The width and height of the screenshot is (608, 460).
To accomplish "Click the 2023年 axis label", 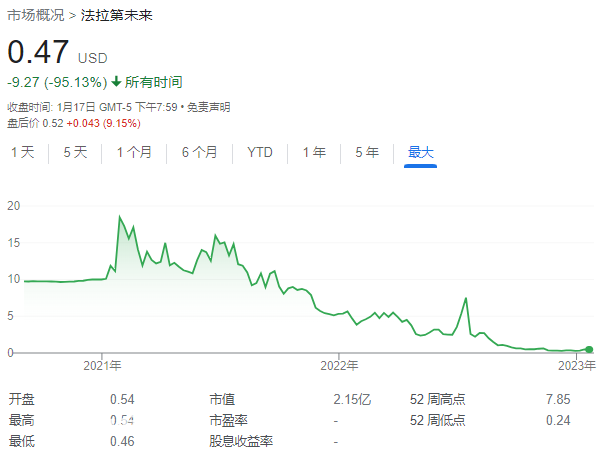I will pyautogui.click(x=577, y=365).
